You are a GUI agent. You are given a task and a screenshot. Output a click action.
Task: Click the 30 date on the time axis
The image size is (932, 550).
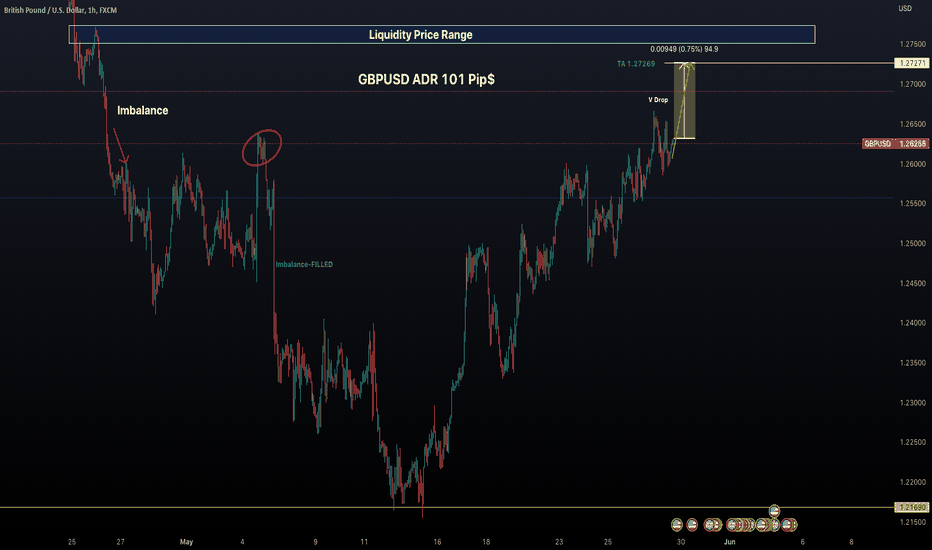(681, 542)
